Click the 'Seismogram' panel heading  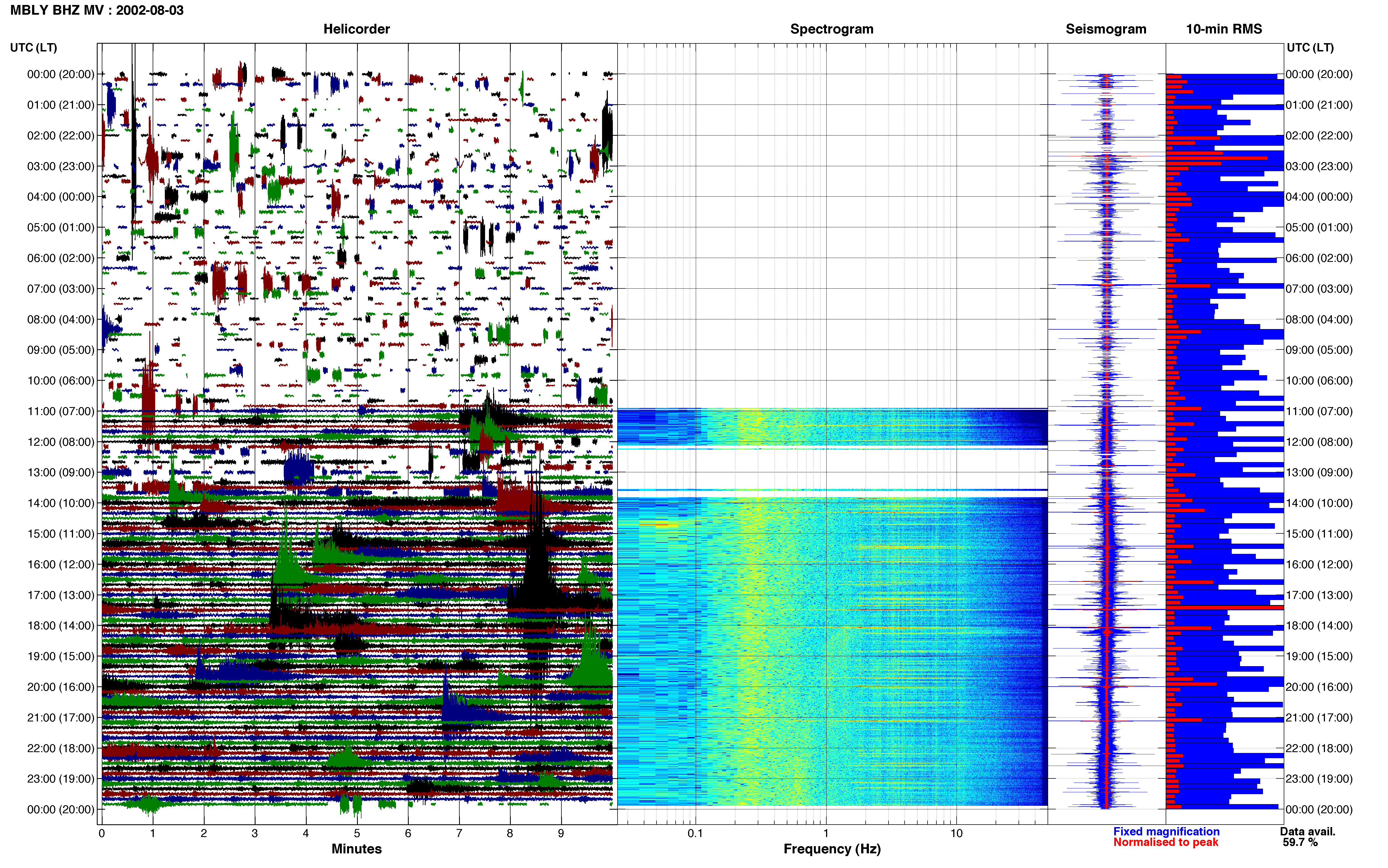[x=1106, y=29]
